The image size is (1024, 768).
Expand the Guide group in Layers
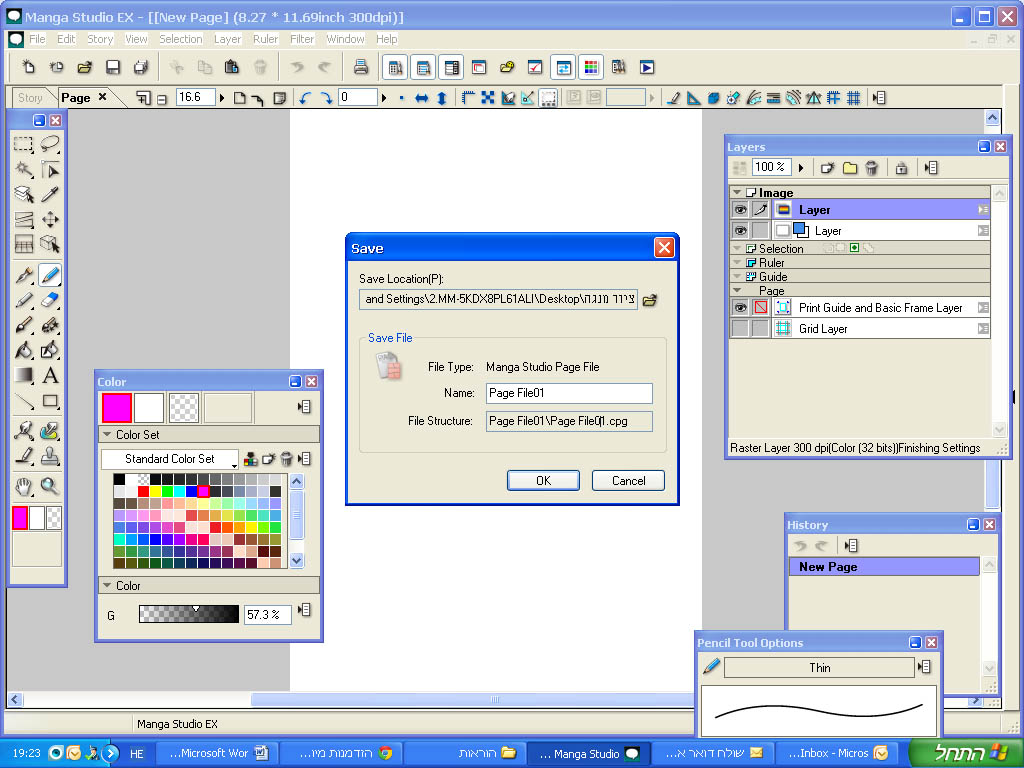pyautogui.click(x=737, y=276)
